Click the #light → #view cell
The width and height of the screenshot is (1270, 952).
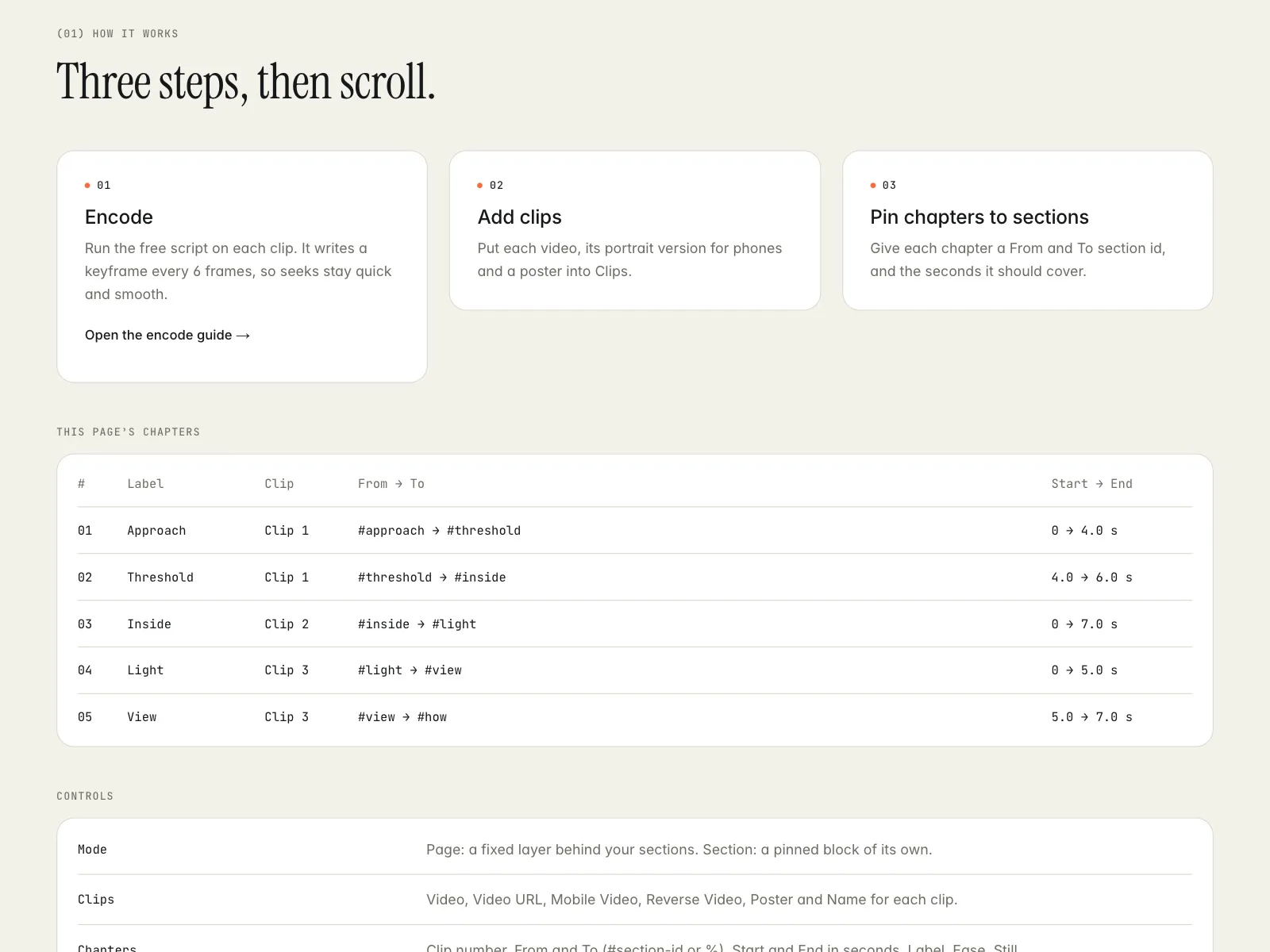tap(410, 670)
